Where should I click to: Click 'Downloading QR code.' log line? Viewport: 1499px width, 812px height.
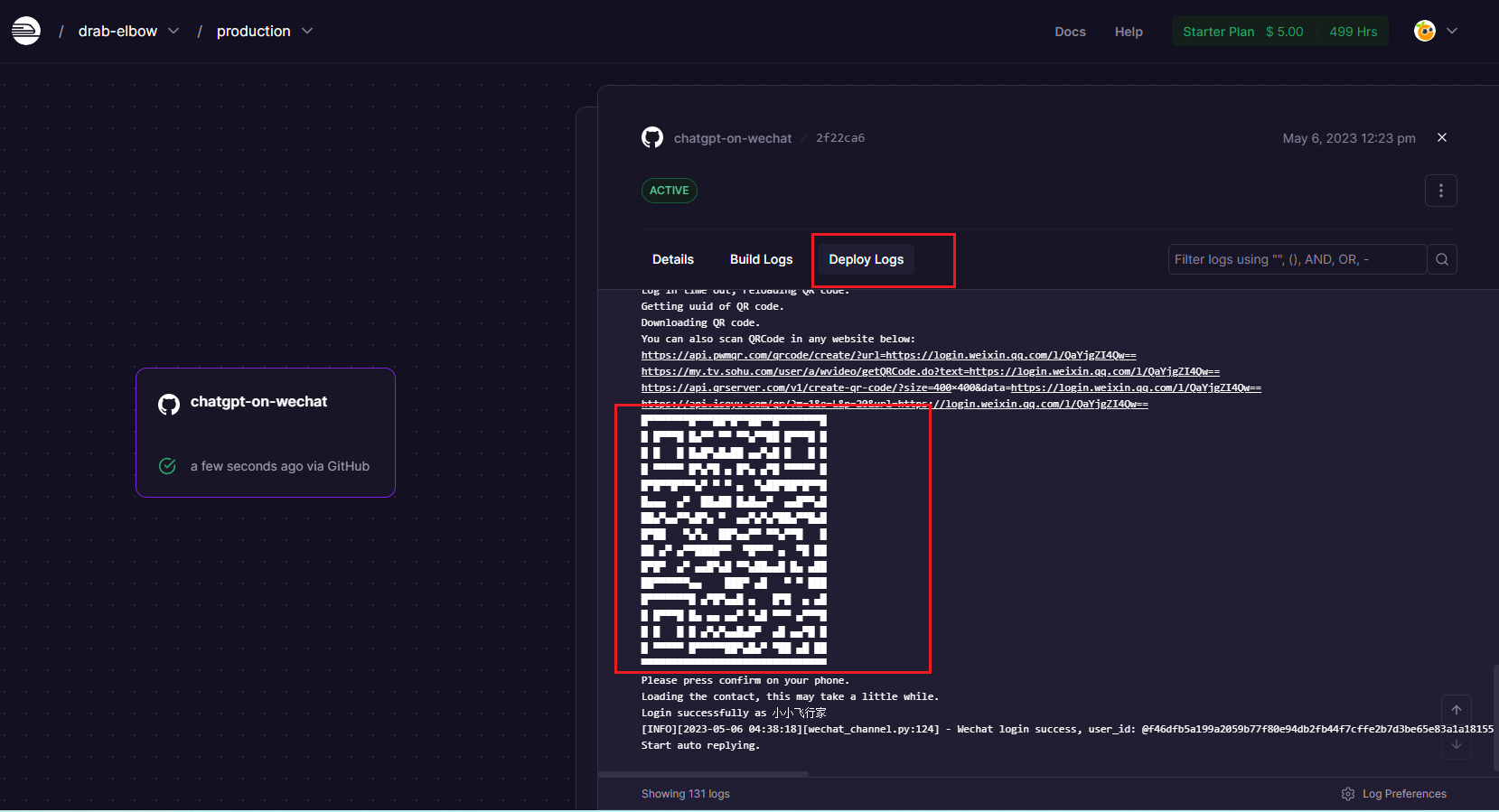tap(700, 322)
